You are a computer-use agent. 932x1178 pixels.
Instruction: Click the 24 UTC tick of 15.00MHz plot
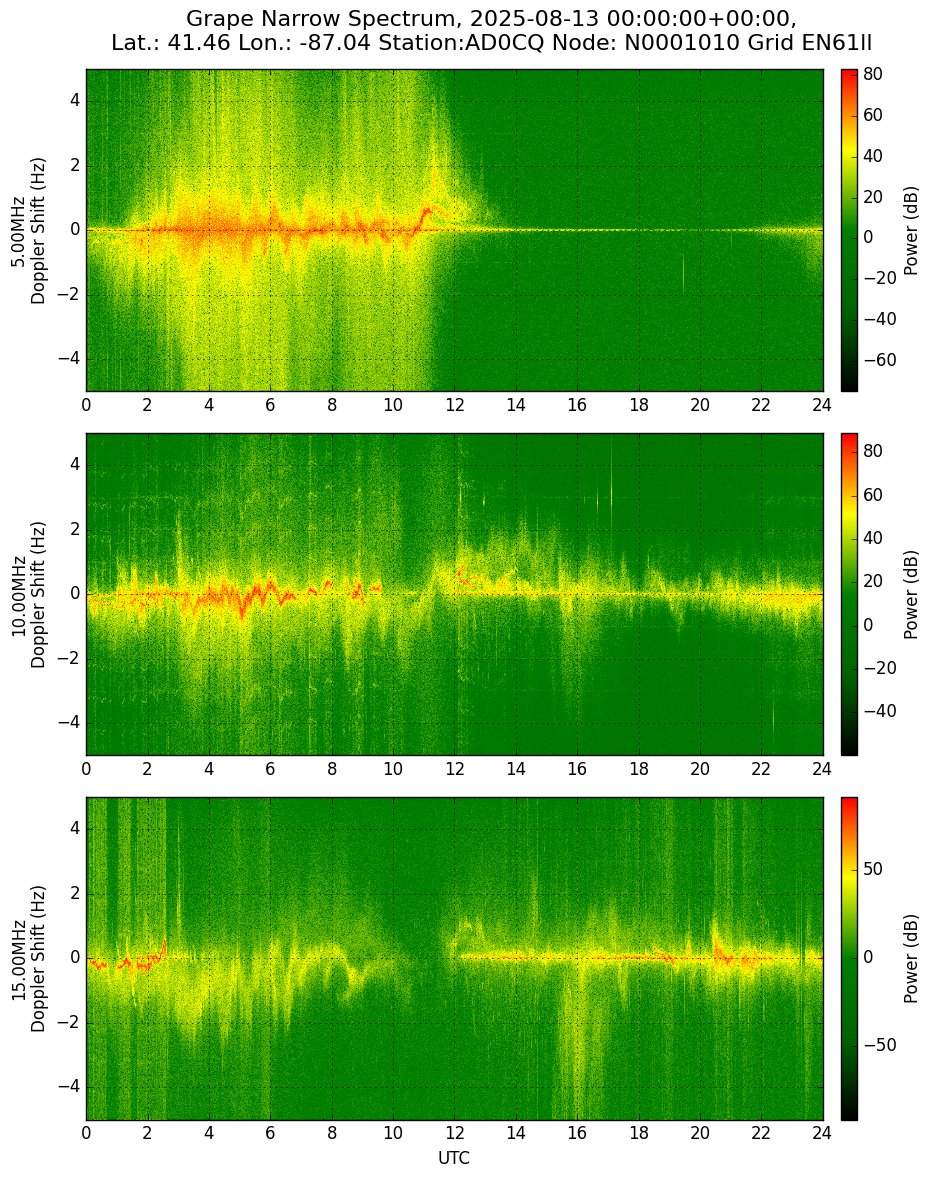[x=822, y=1133]
